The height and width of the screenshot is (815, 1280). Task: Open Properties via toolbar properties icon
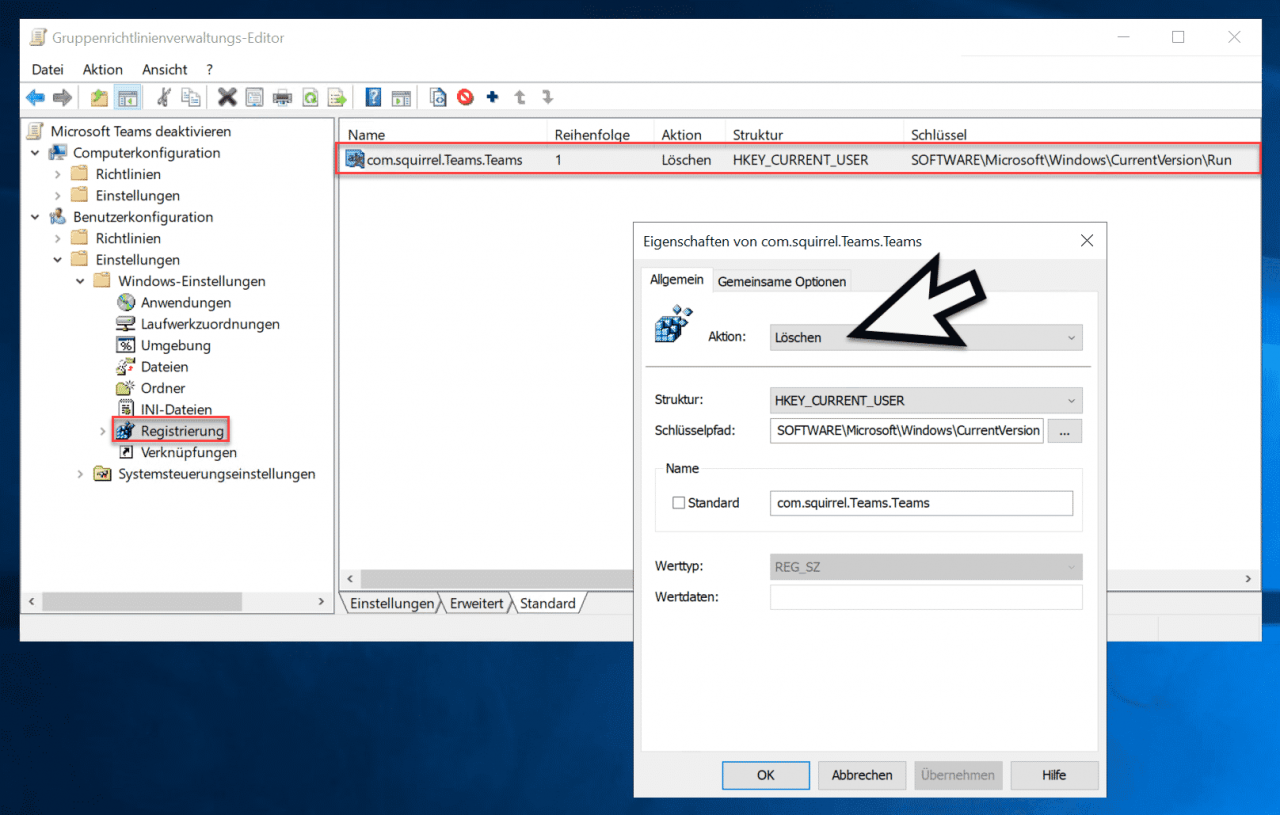(254, 97)
